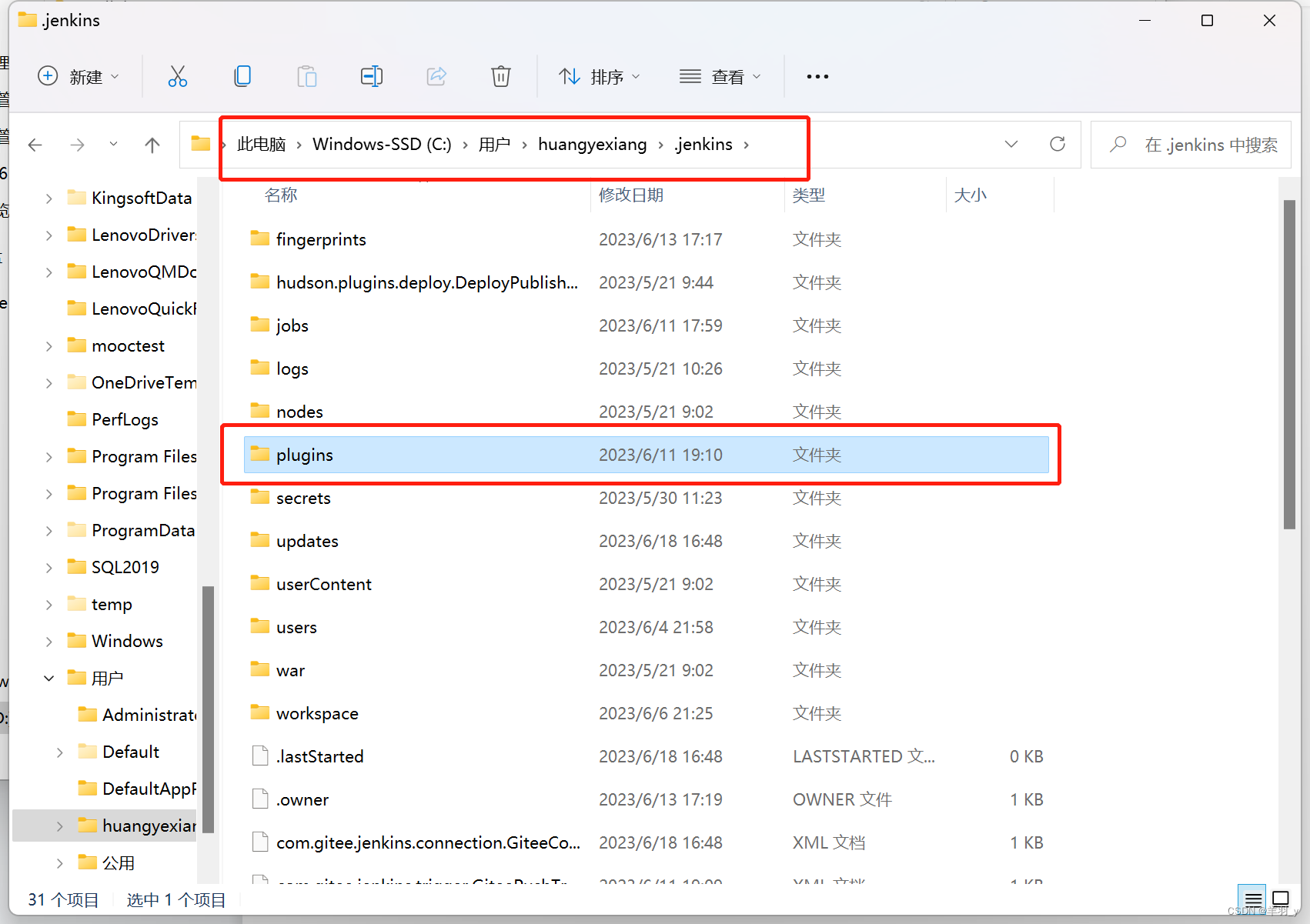The image size is (1310, 924).
Task: Expand the Windows tree node
Action: pyautogui.click(x=49, y=642)
